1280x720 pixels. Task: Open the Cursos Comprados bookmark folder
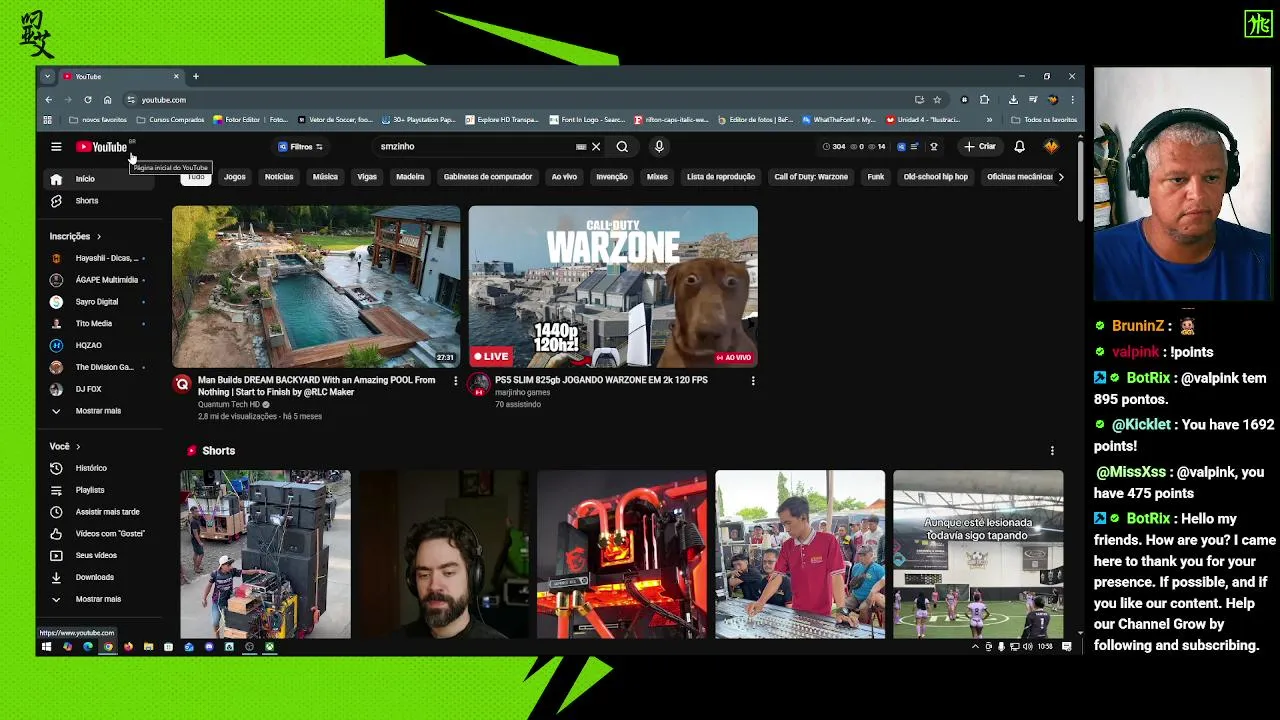pos(170,120)
